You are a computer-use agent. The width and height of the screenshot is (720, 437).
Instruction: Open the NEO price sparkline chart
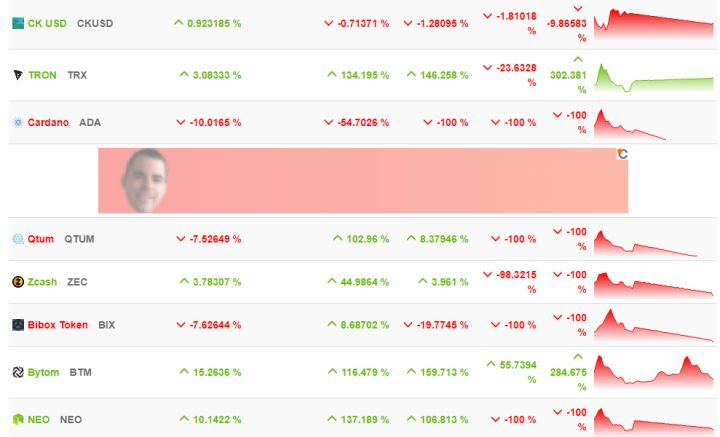pyautogui.click(x=654, y=419)
